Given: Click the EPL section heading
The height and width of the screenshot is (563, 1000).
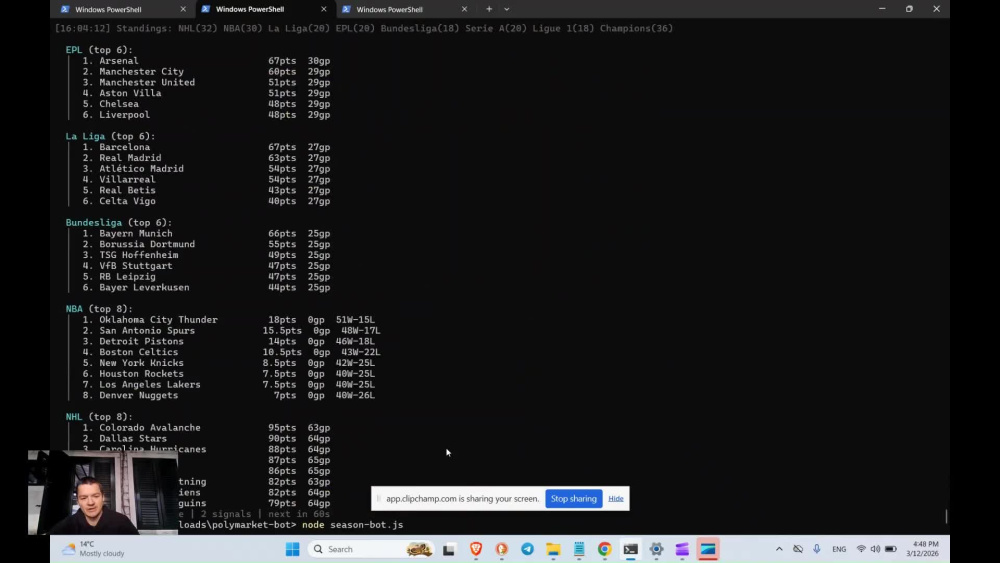Looking at the screenshot, I should click(x=99, y=50).
